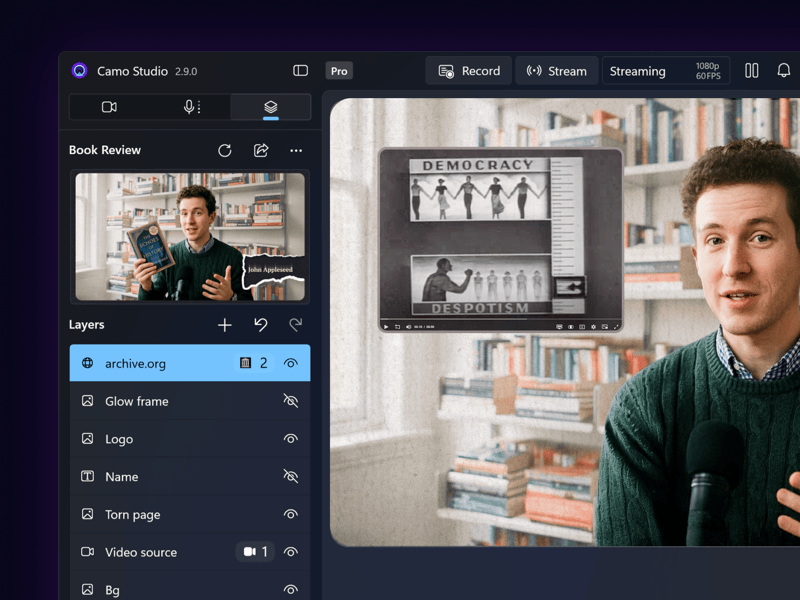Click the camera icon of Video source layer

coord(88,552)
